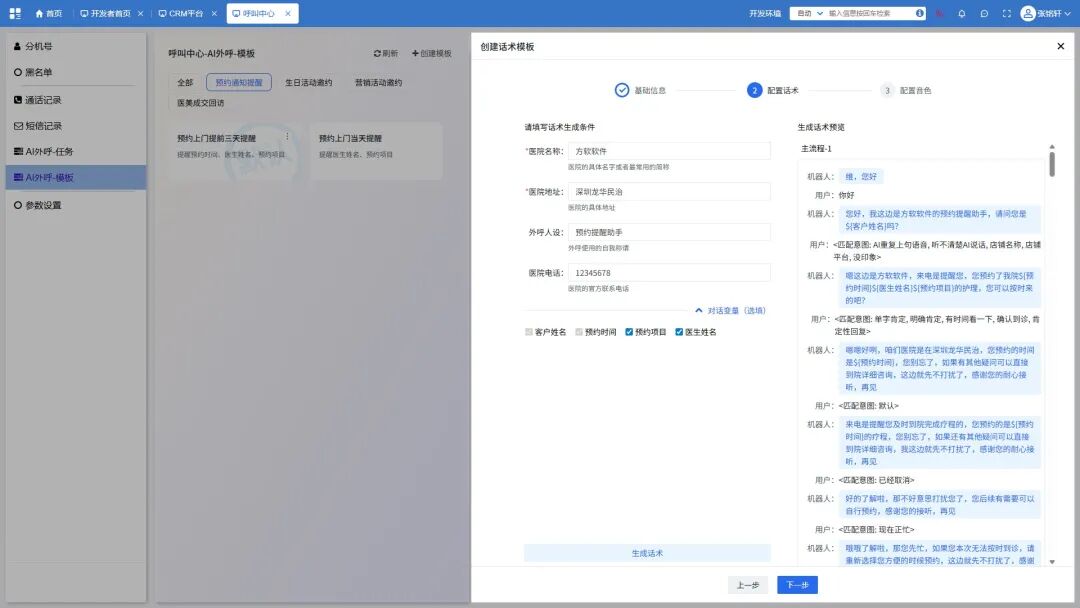The height and width of the screenshot is (608, 1080).
Task: Enable the 客户姓名 checkbox
Action: [x=528, y=333]
